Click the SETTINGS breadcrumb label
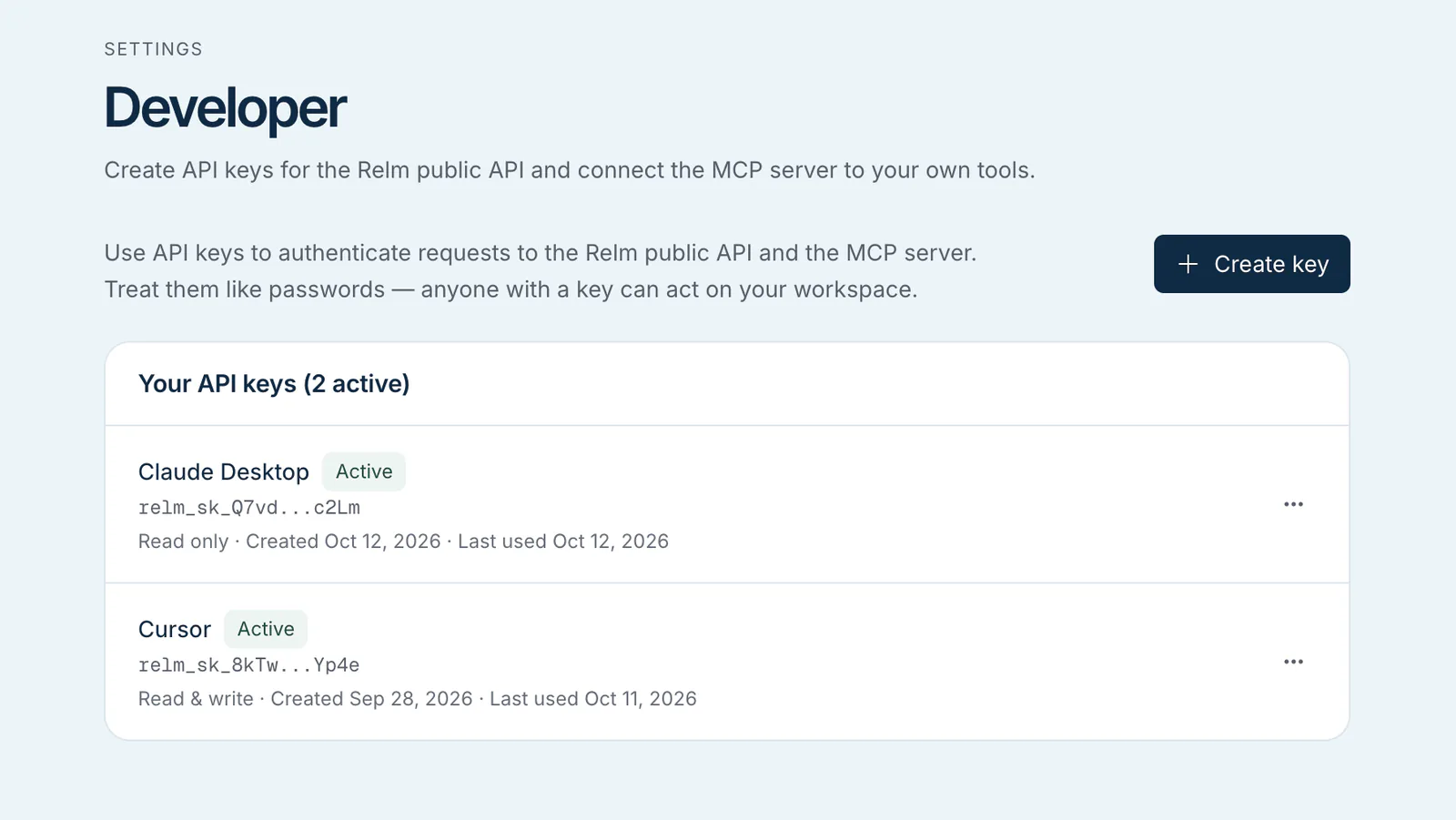Image resolution: width=1456 pixels, height=820 pixels. 154,49
